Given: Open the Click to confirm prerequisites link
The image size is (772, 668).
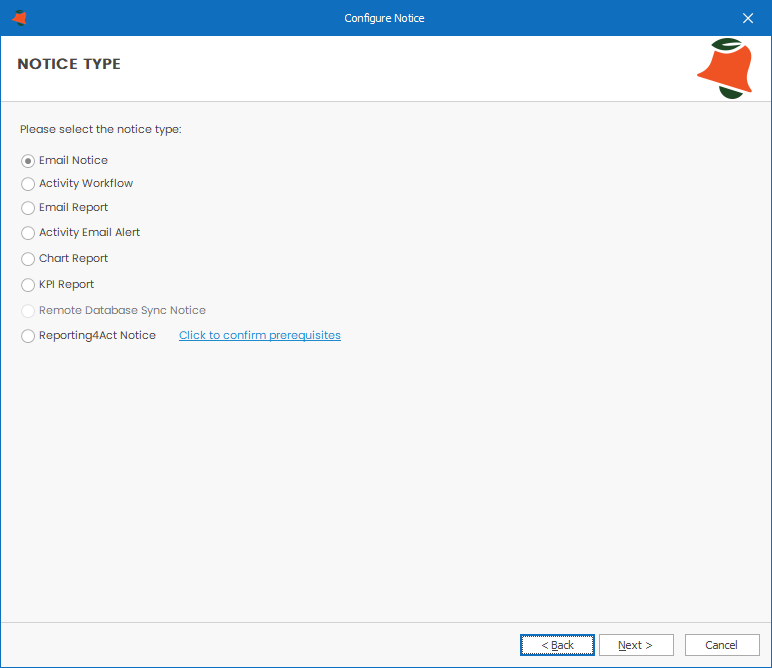Looking at the screenshot, I should pyautogui.click(x=259, y=335).
